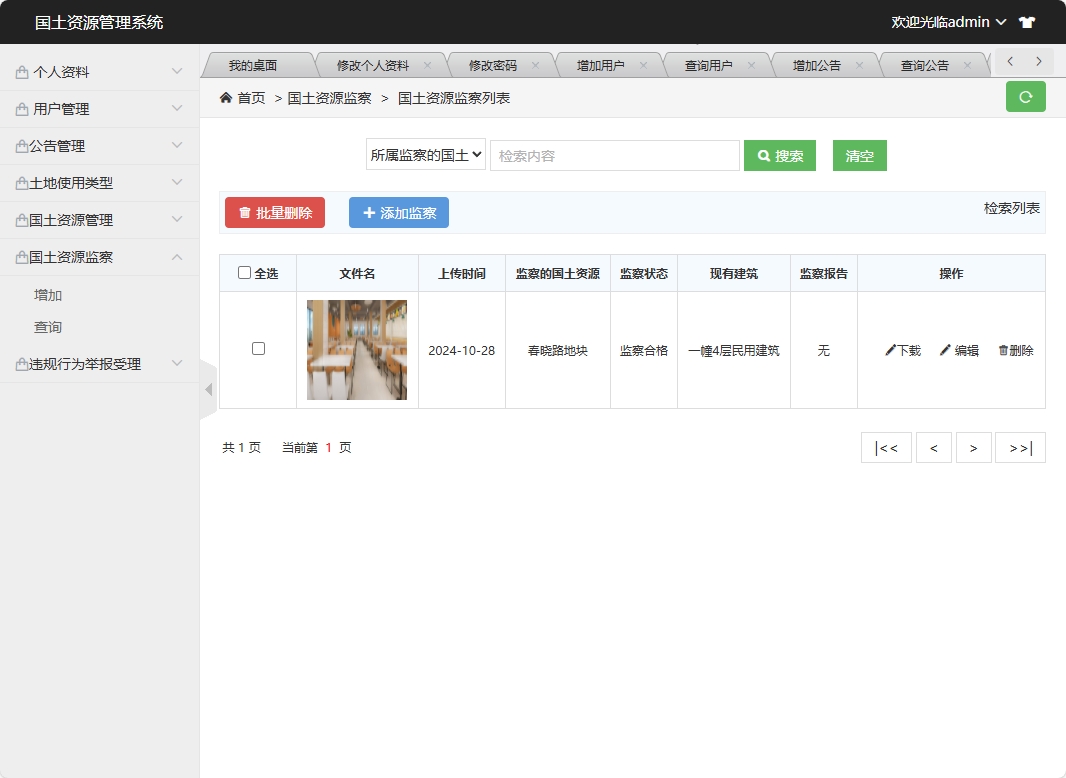Open the 所属监察的国土 dropdown
Viewport: 1066px width, 778px height.
click(x=426, y=154)
